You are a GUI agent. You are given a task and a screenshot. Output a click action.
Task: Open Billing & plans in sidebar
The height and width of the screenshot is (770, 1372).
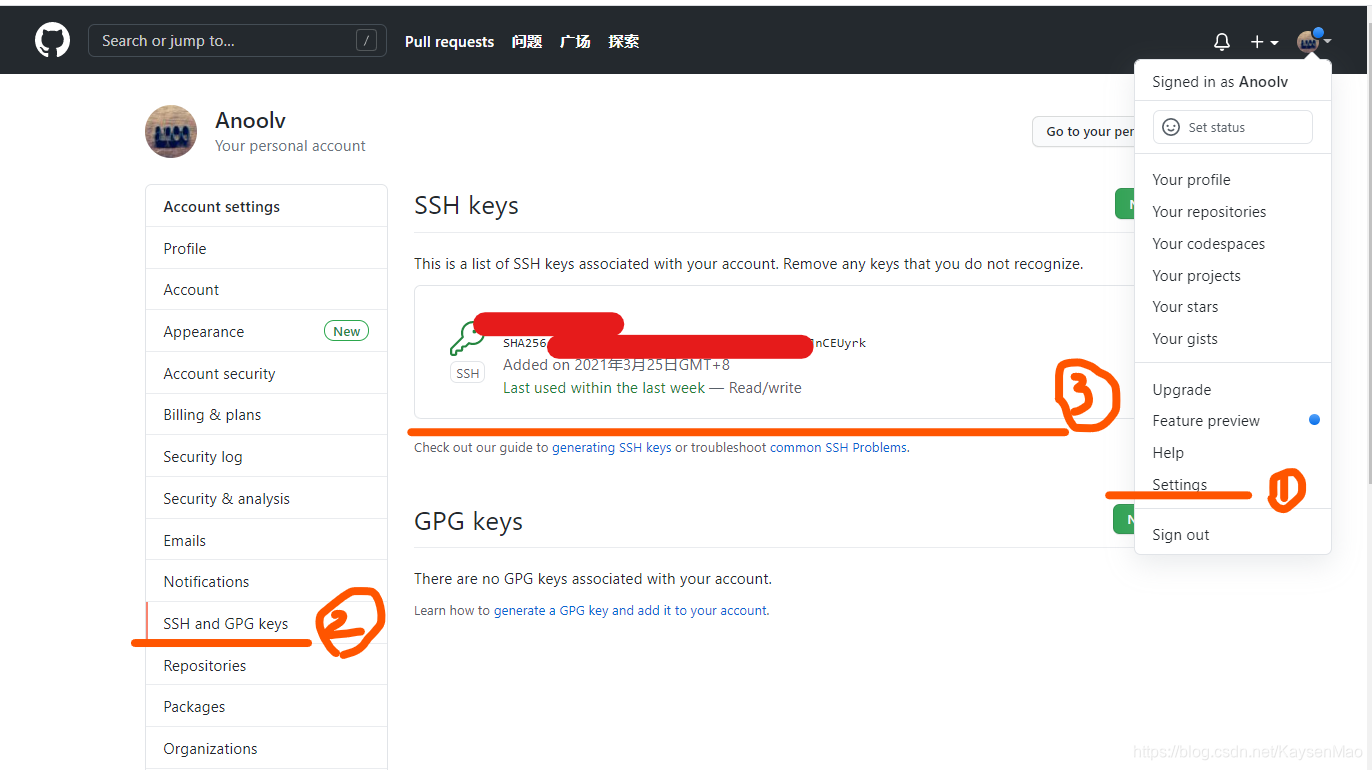(x=266, y=415)
